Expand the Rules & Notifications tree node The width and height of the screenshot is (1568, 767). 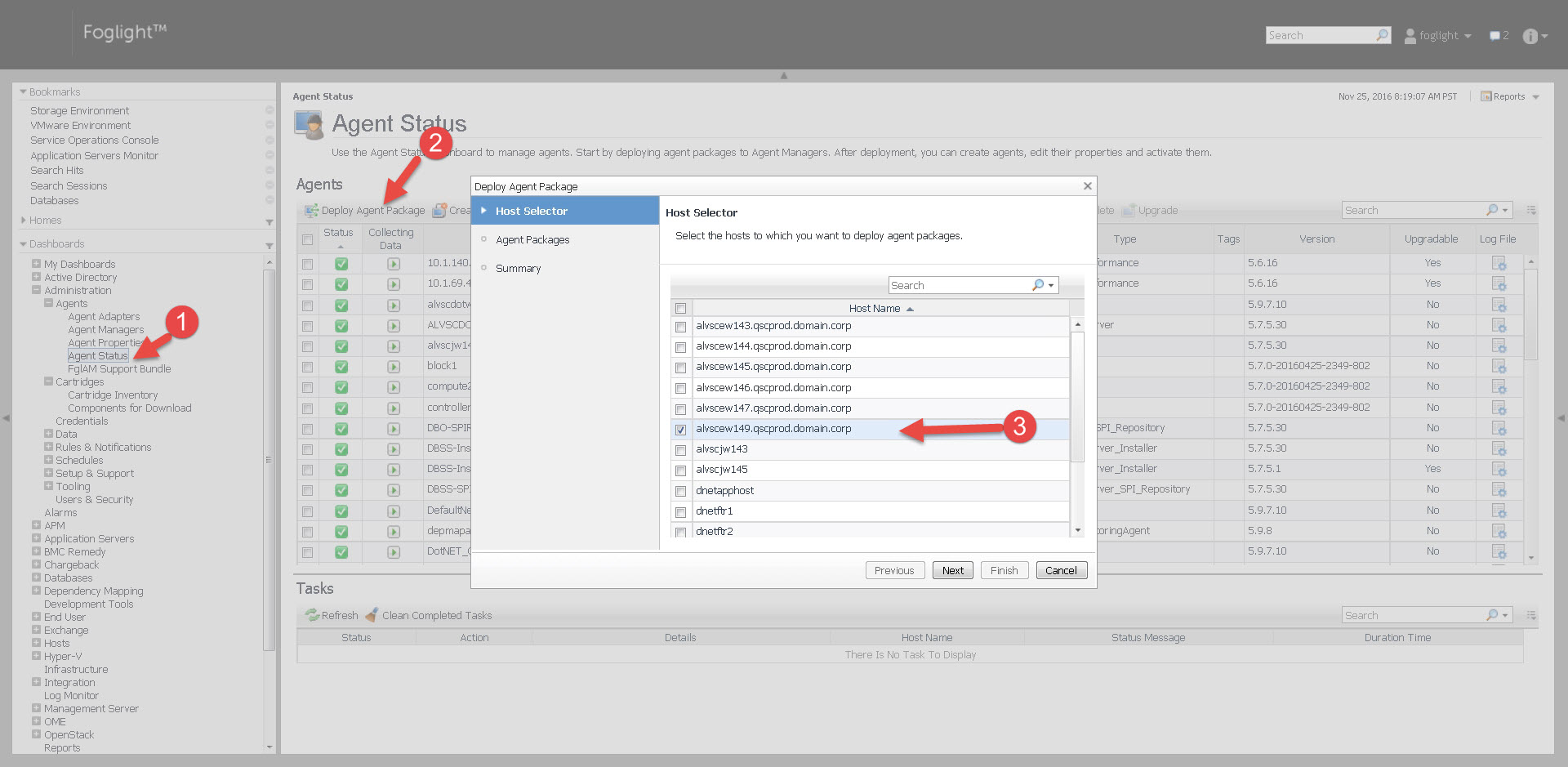coord(48,447)
